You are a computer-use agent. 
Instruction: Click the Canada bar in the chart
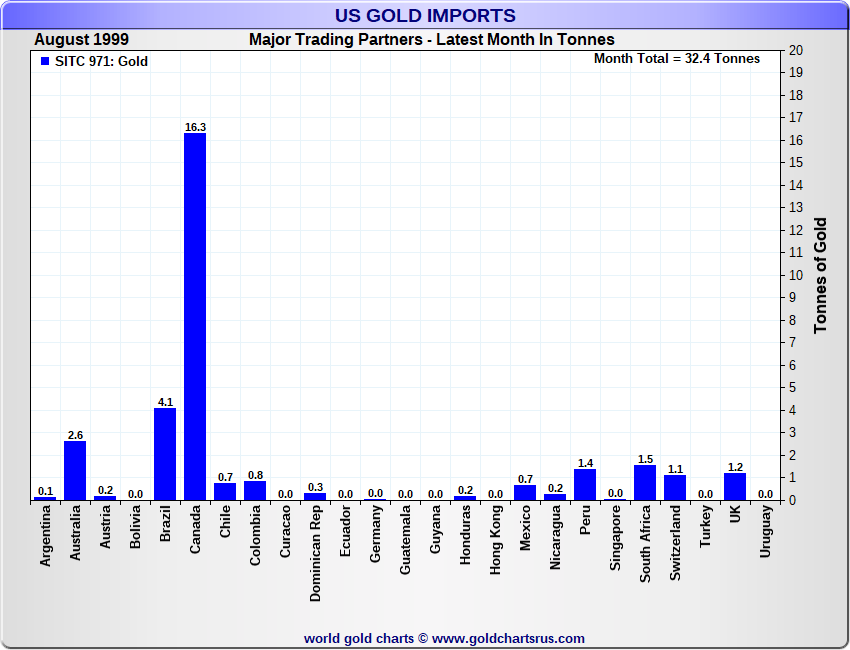(x=195, y=316)
